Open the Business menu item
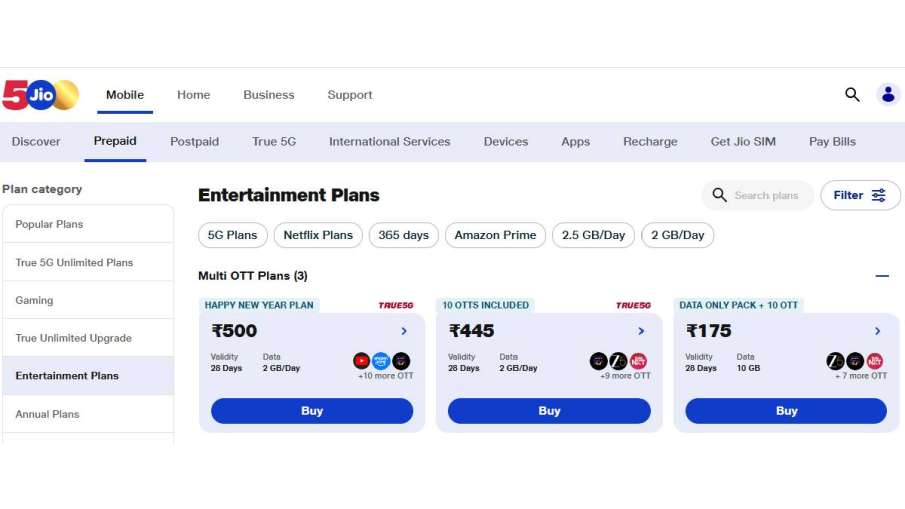This screenshot has height=509, width=905. click(269, 95)
